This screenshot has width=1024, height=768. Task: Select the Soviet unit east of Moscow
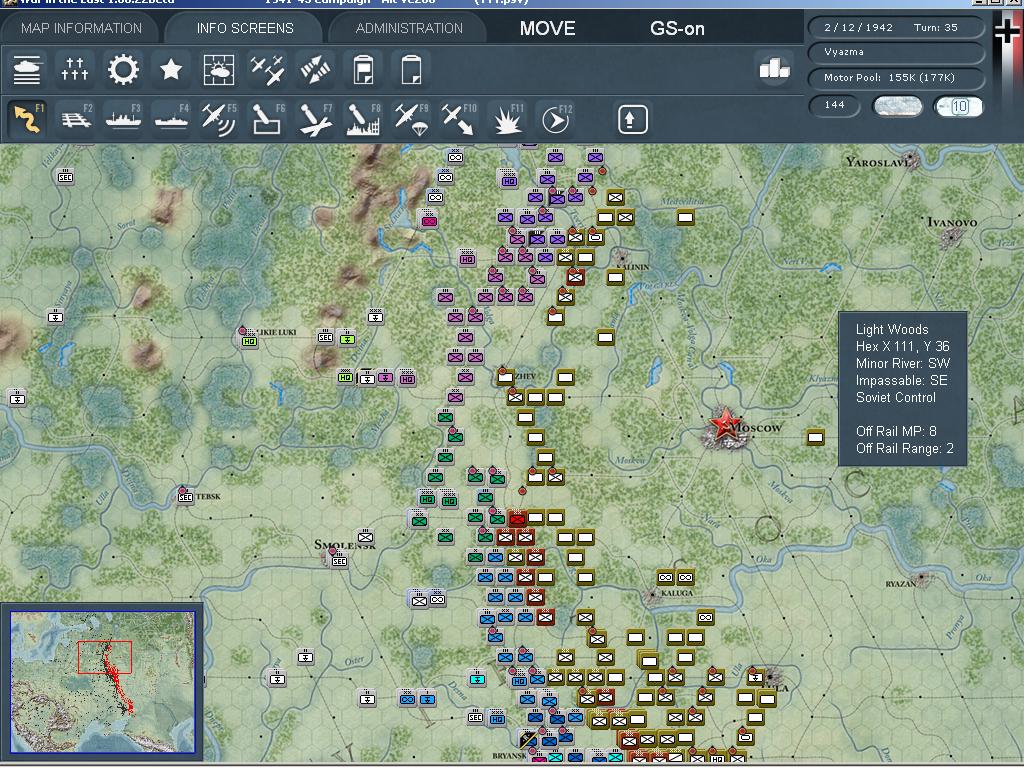pyautogui.click(x=815, y=437)
